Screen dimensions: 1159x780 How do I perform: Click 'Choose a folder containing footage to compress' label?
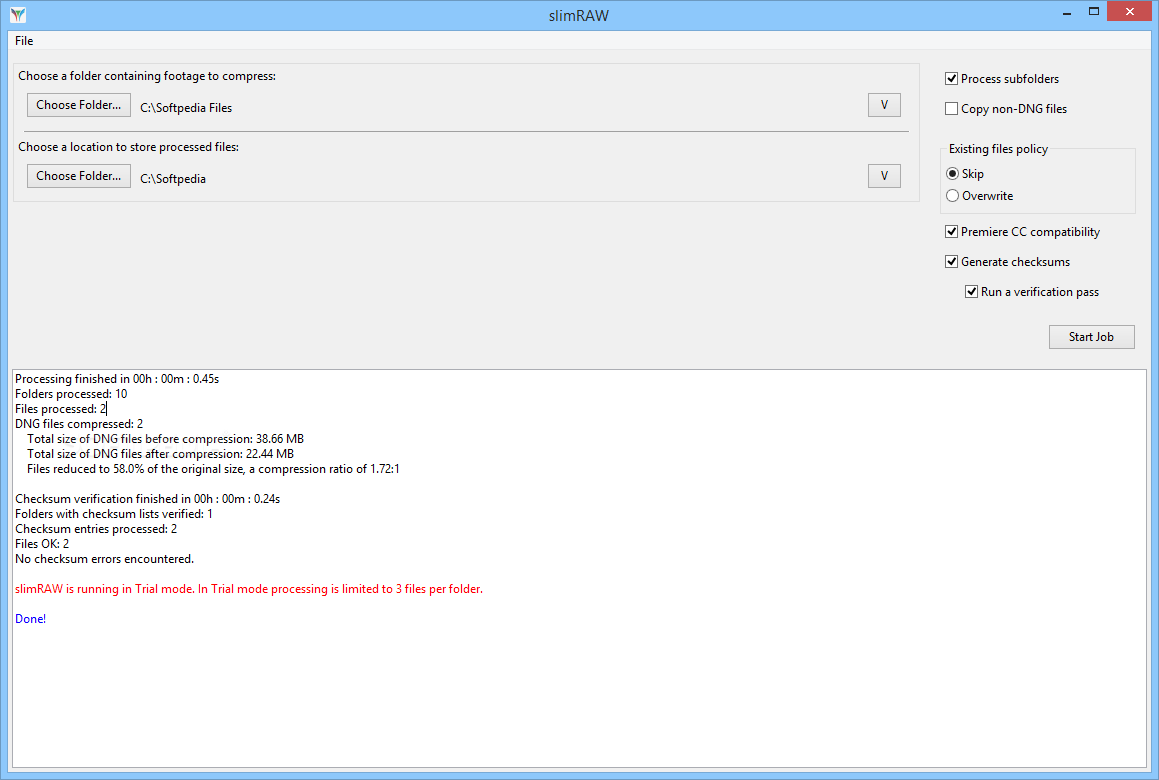point(147,76)
